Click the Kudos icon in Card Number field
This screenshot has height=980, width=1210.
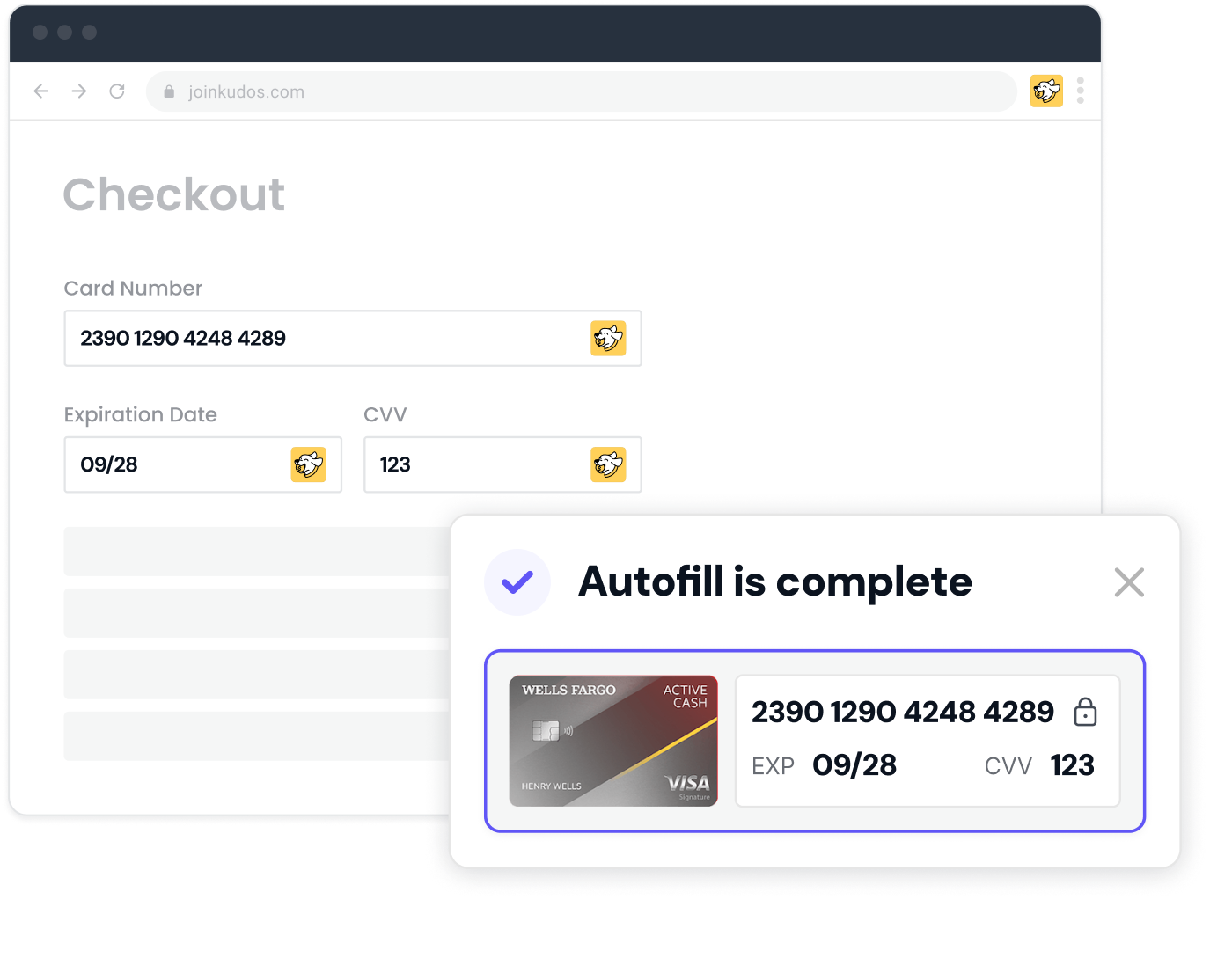[x=608, y=338]
